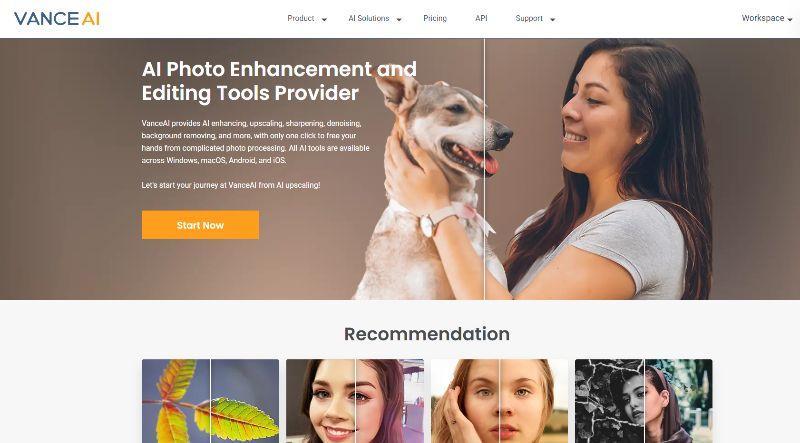Select the Support menu label
Image resolution: width=800 pixels, height=443 pixels.
point(529,18)
